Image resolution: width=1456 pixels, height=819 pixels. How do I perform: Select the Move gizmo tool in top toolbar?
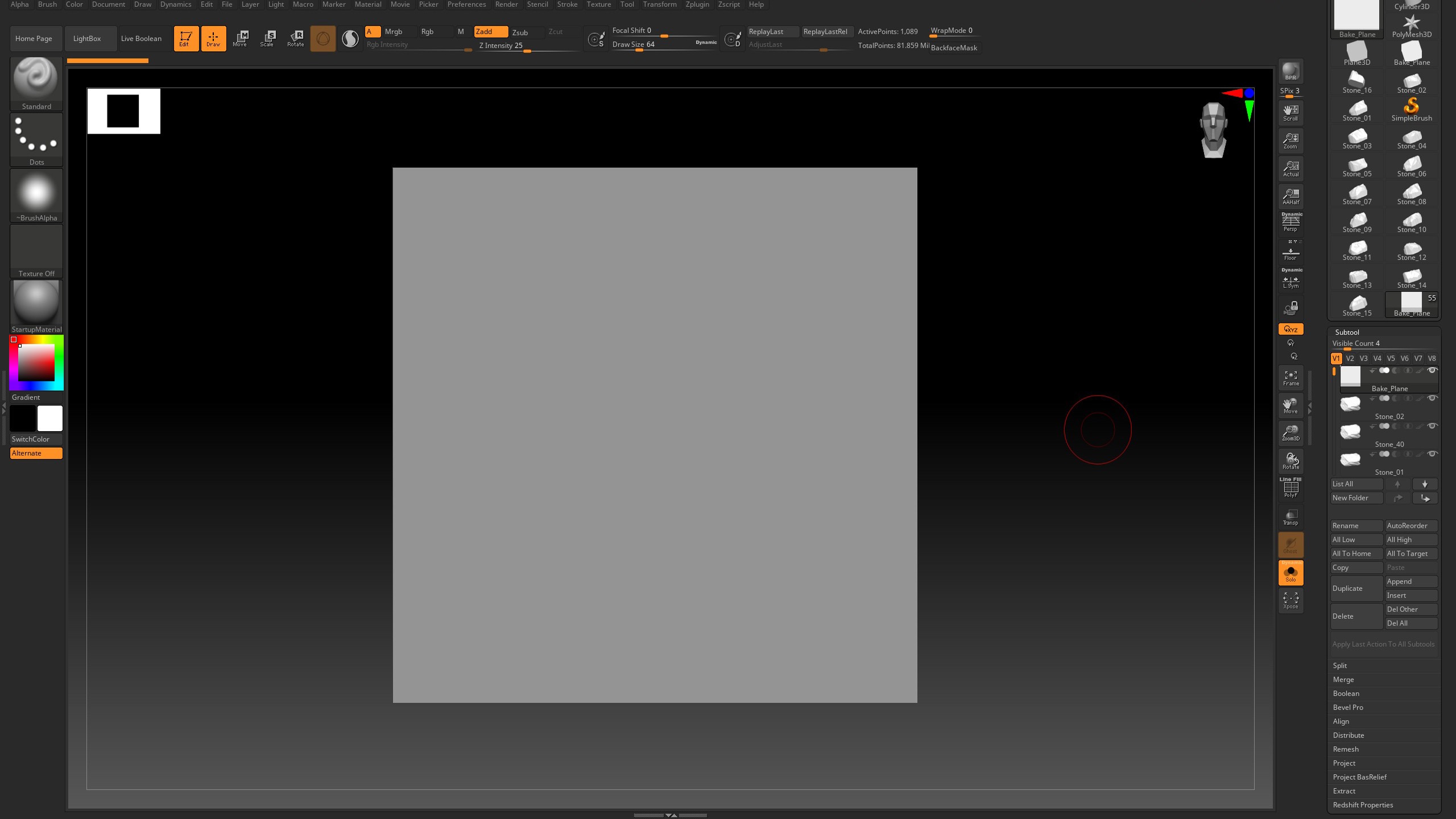click(240, 38)
